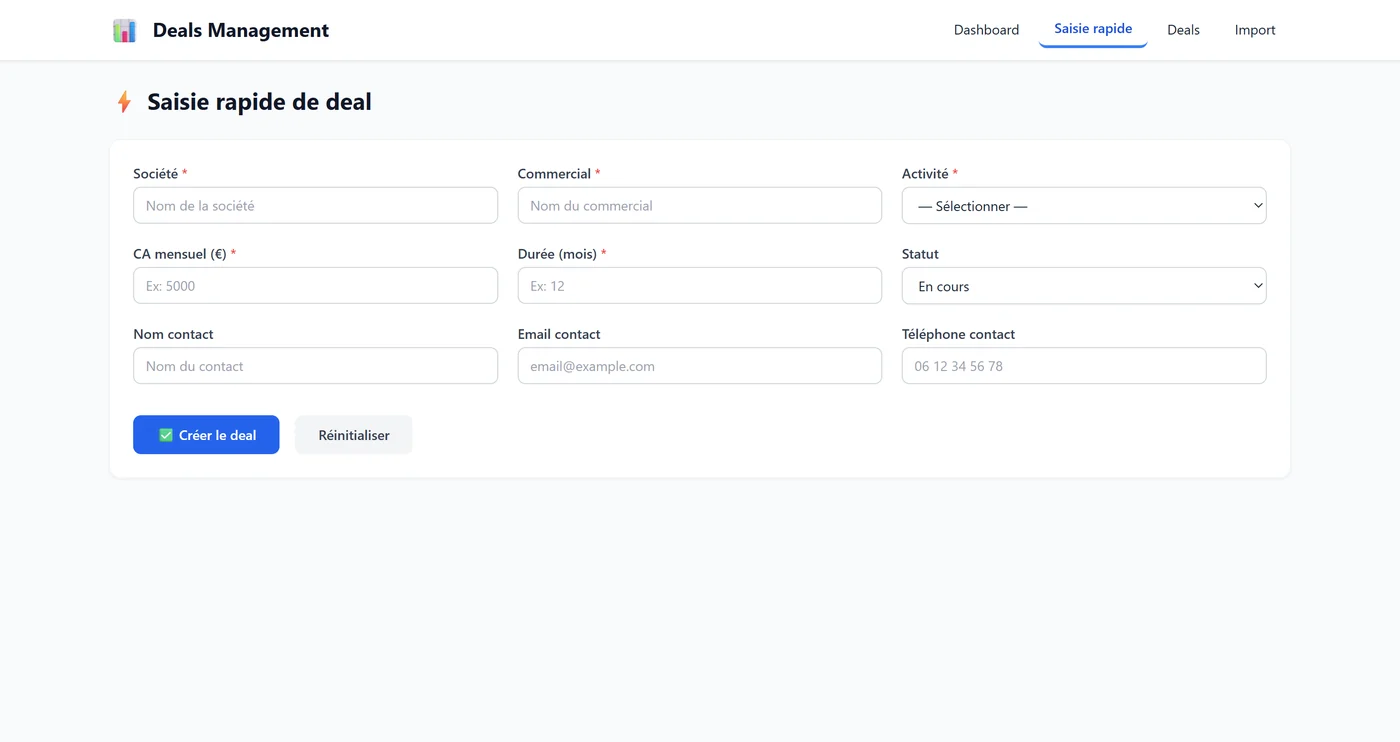Open the Statut dropdown showing En cours

(1084, 286)
